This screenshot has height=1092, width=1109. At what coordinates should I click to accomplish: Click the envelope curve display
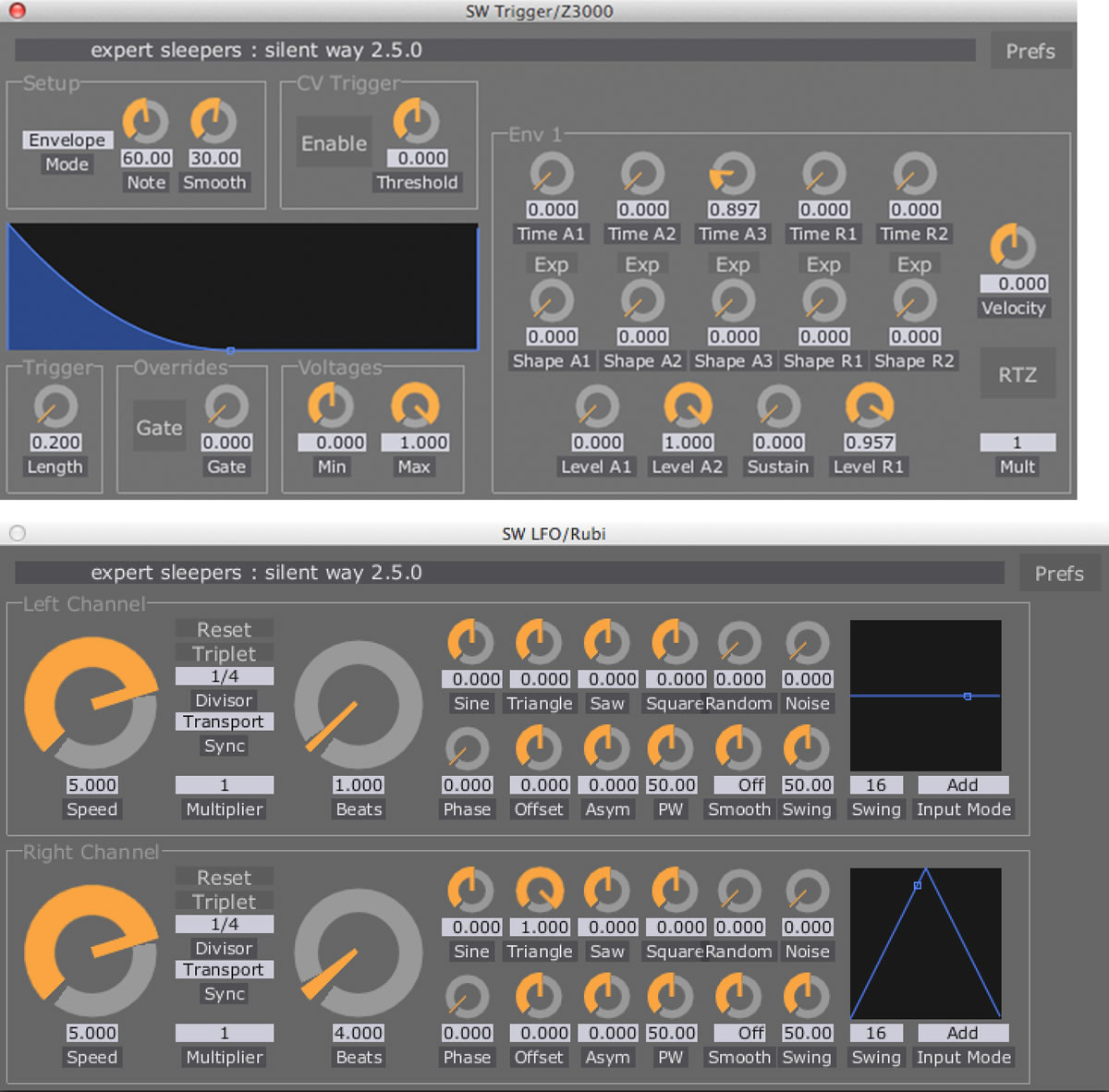(x=243, y=286)
